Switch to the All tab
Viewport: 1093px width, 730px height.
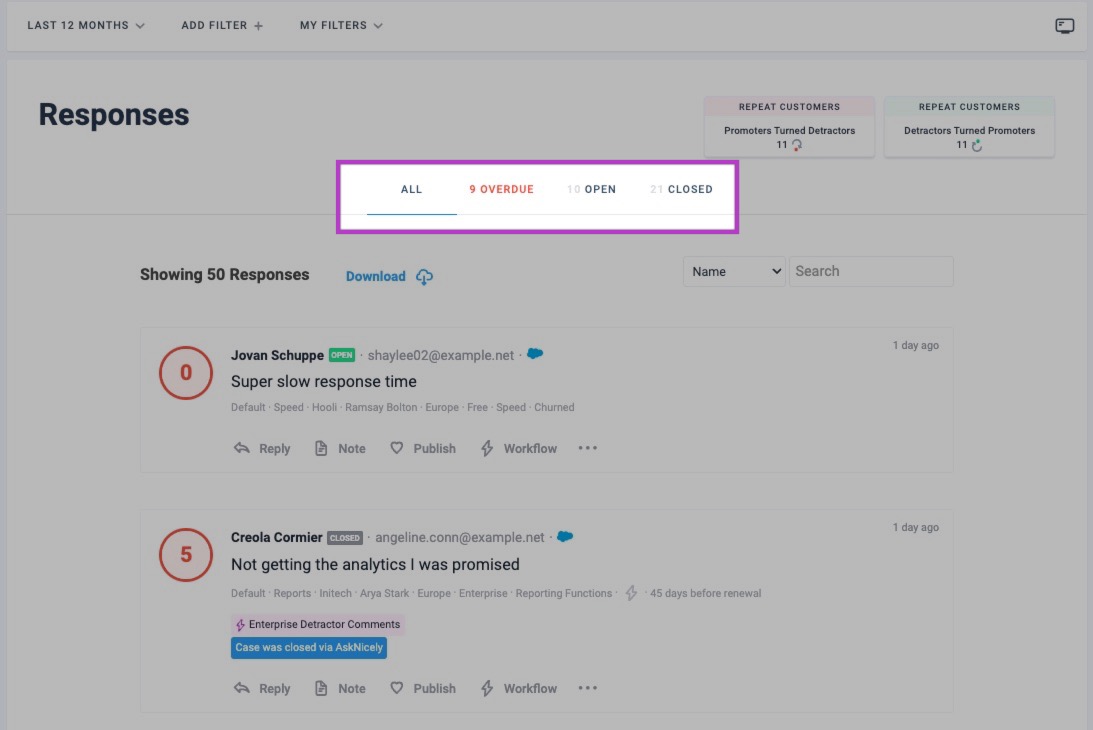pos(411,189)
